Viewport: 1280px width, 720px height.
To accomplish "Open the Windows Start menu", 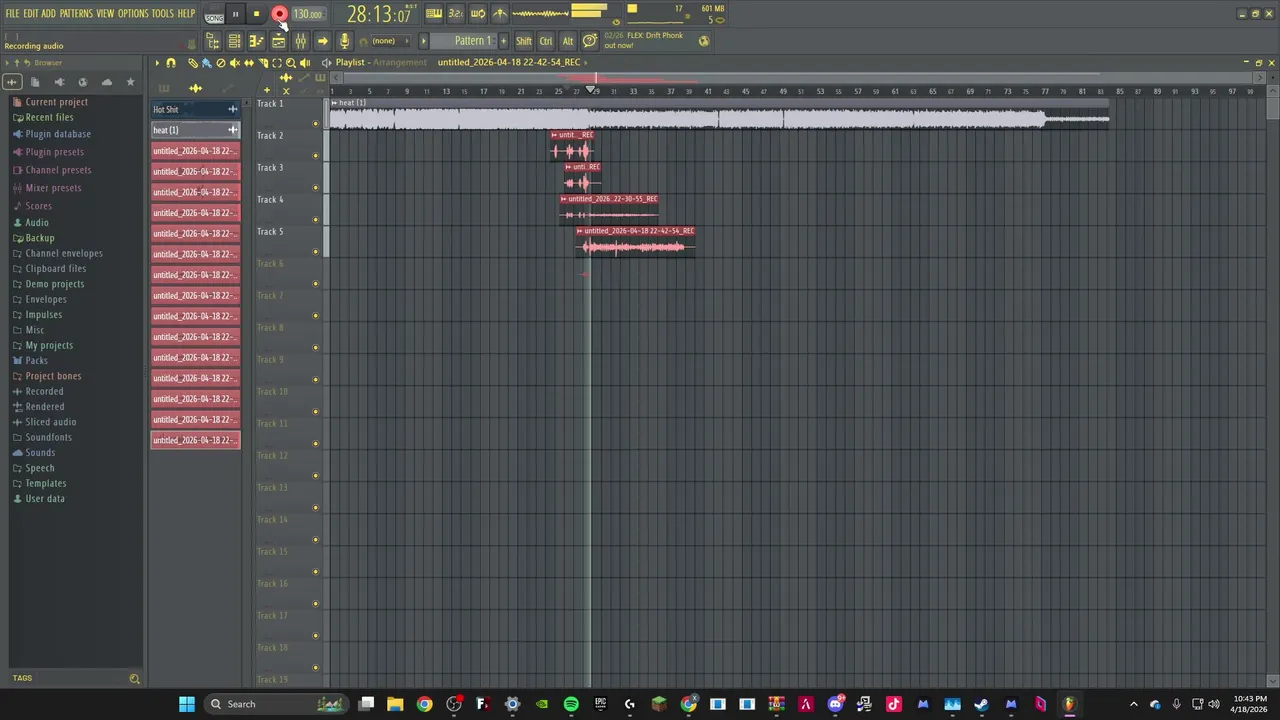I will 187,704.
